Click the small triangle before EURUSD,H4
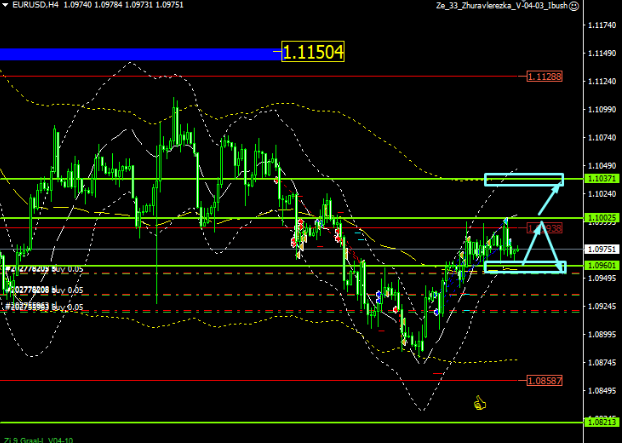This screenshot has width=623, height=446. (5, 6)
